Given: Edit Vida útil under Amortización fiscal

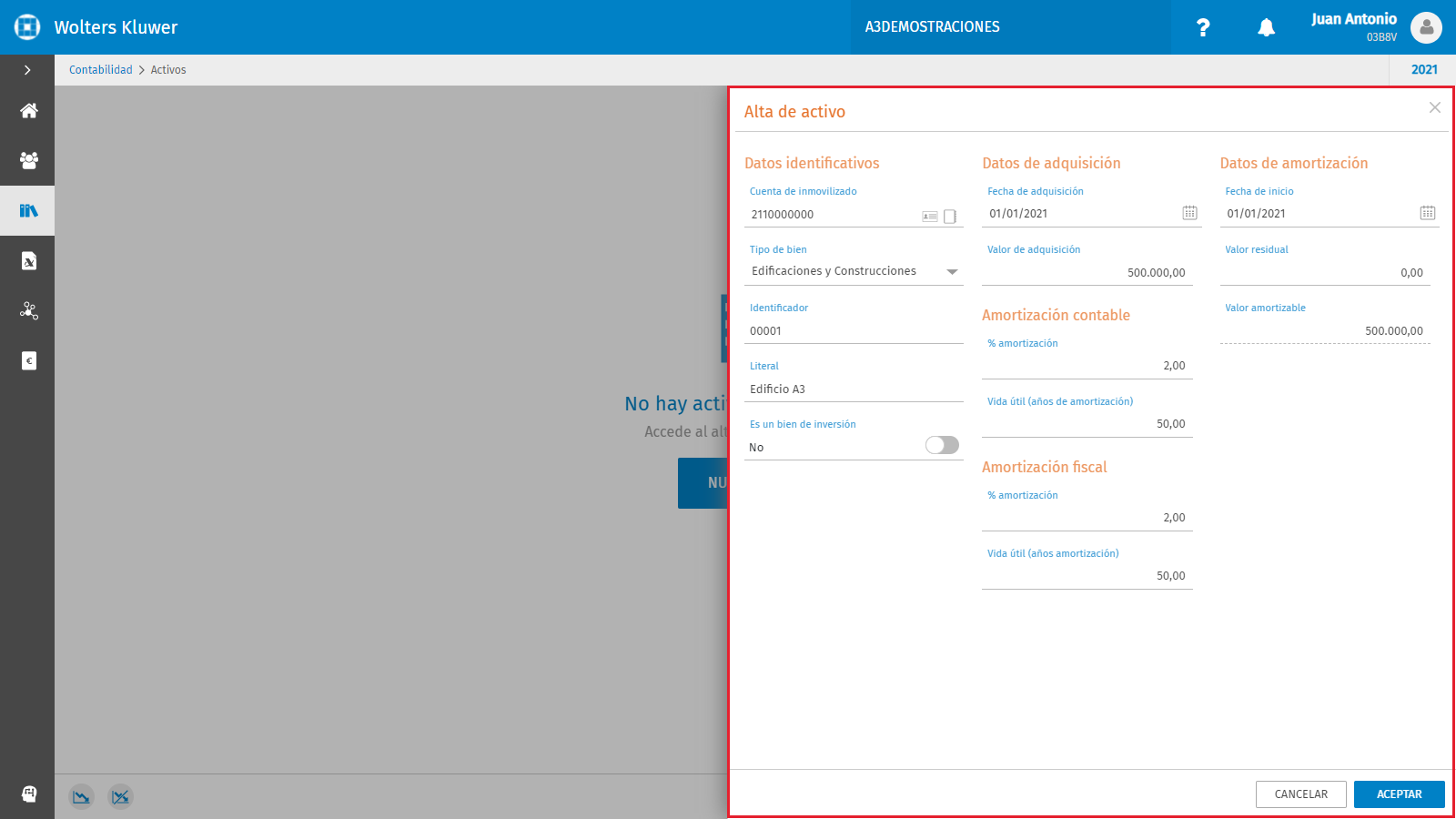Looking at the screenshot, I should [x=1087, y=576].
